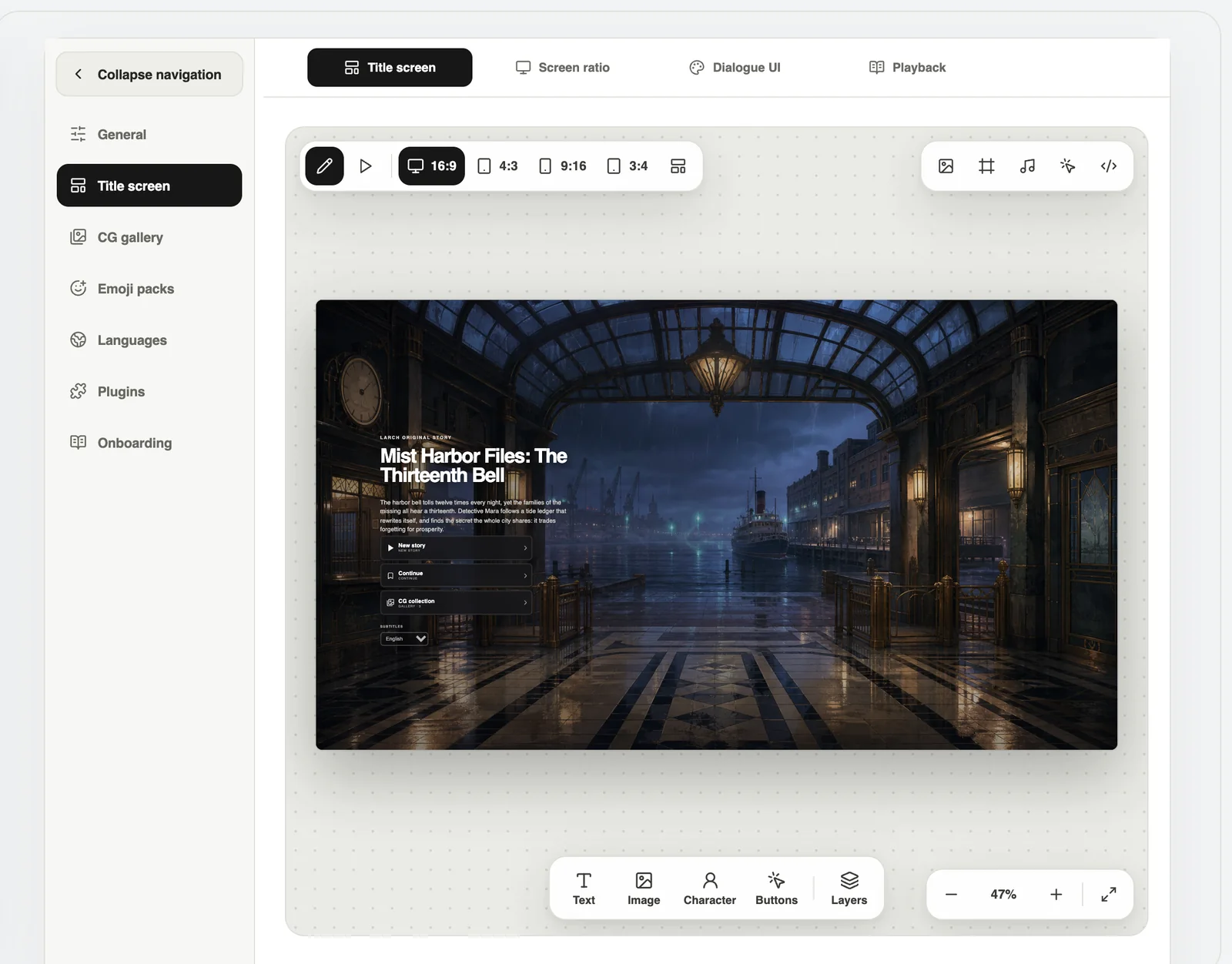Switch canvas to 4:3 ratio
The image size is (1232, 964).
click(x=497, y=166)
